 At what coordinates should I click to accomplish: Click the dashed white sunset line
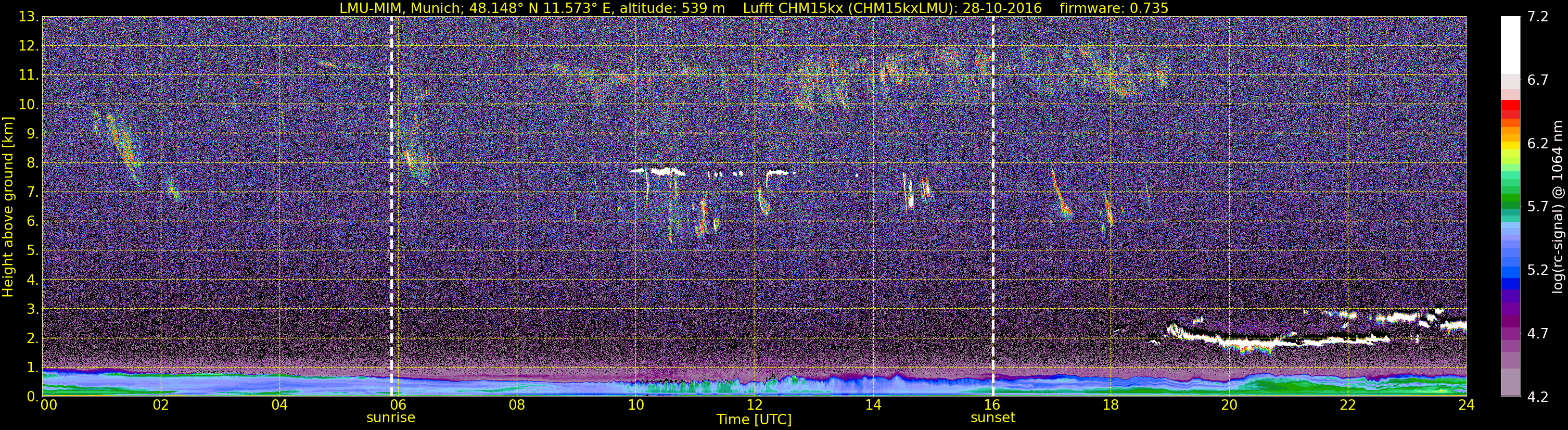point(993,207)
